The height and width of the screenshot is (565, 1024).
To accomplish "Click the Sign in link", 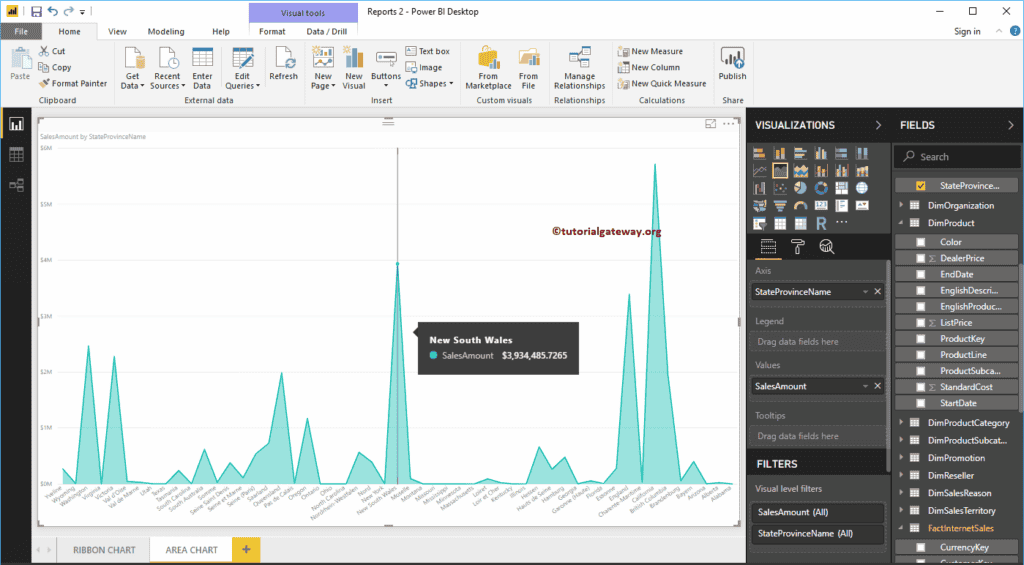I will click(x=967, y=31).
